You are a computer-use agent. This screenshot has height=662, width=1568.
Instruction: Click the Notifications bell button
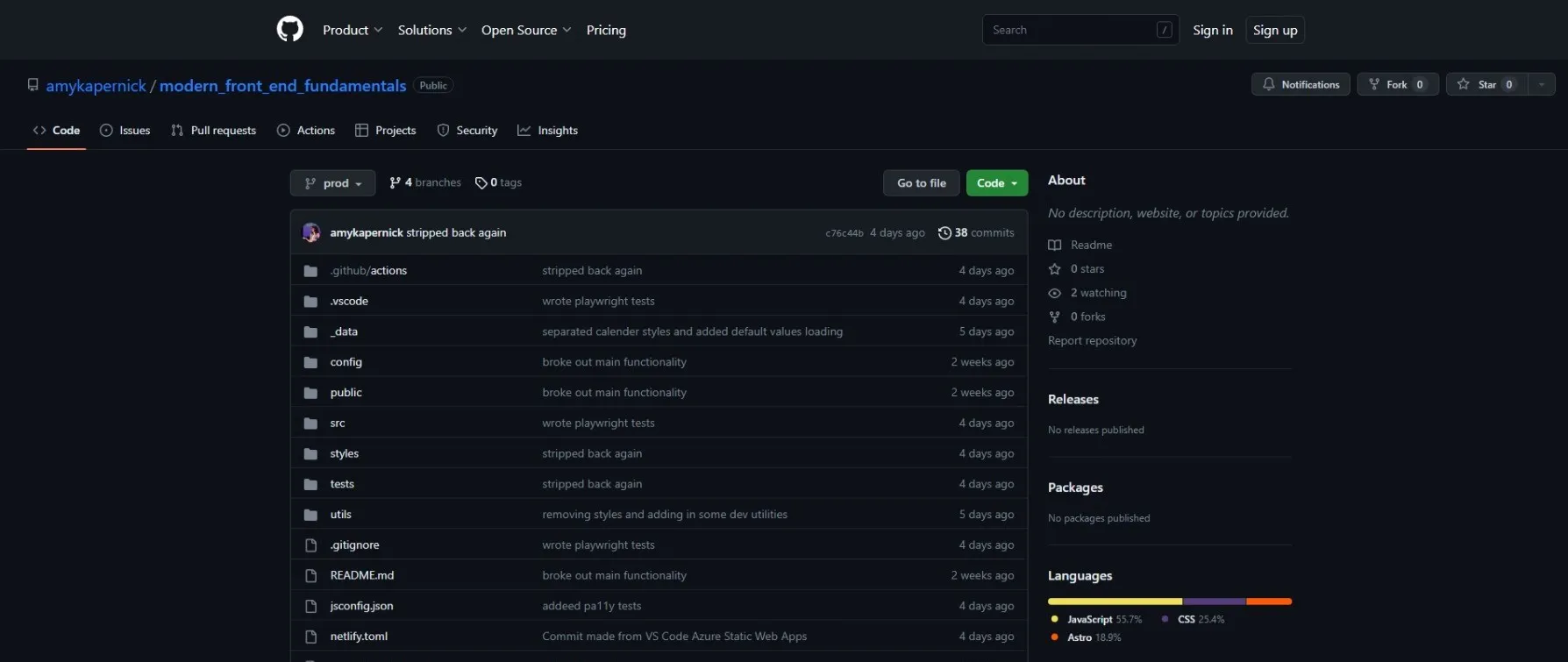[x=1300, y=85]
